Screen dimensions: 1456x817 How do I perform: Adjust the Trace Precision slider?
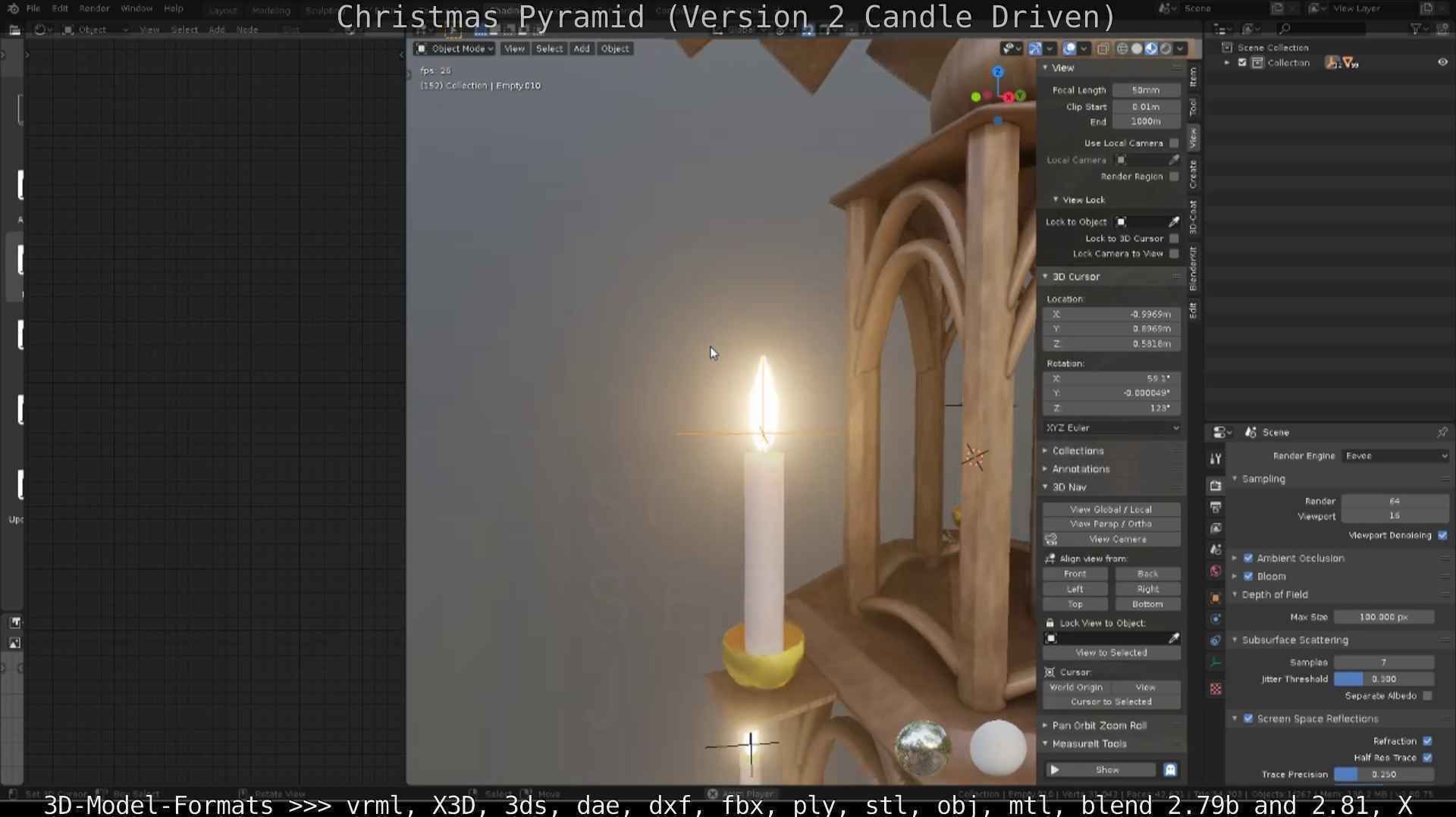coord(1384,775)
